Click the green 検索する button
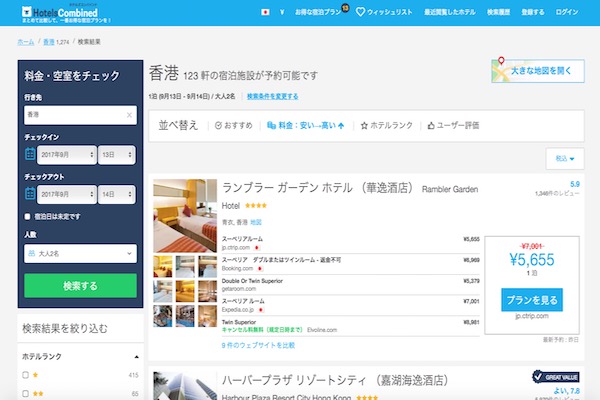This screenshot has width=600, height=400. [x=80, y=286]
